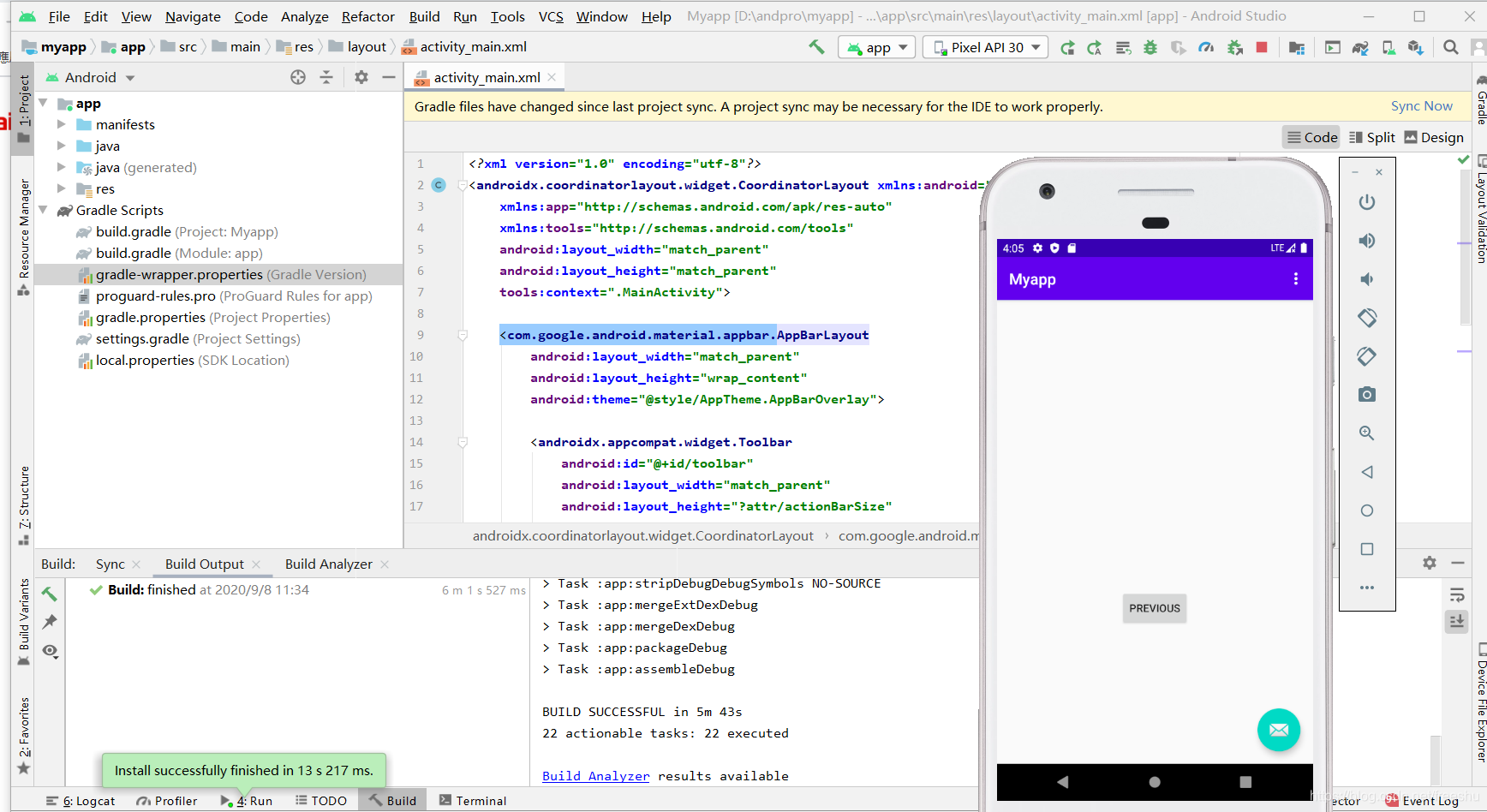Click the emulator sidebar Home circle icon
This screenshot has height=812, width=1487.
click(x=1367, y=510)
